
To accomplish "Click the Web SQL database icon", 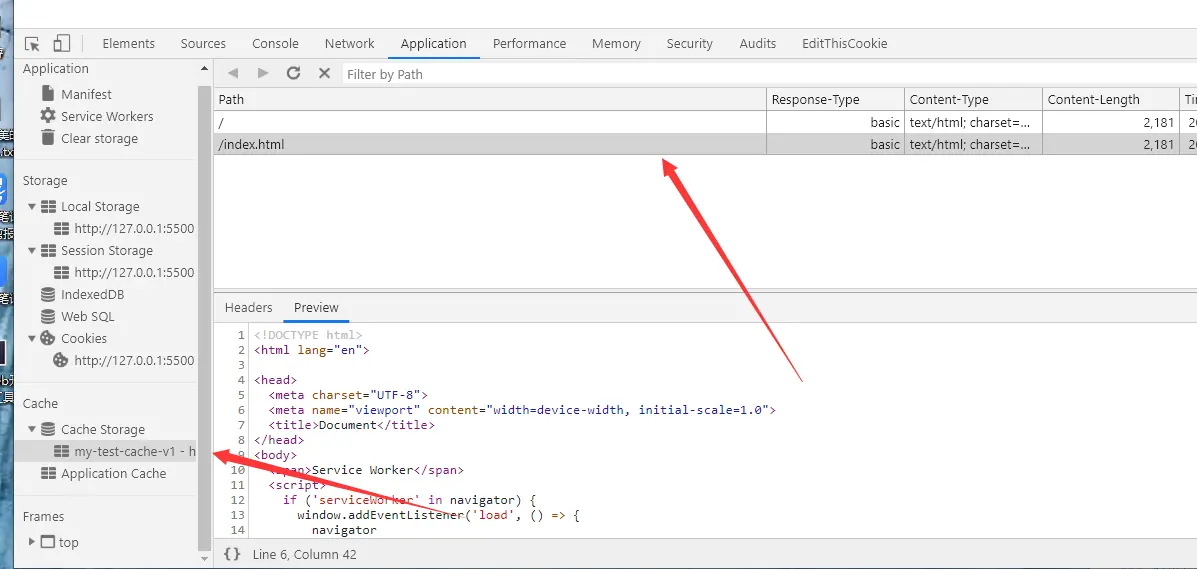I will tap(48, 316).
